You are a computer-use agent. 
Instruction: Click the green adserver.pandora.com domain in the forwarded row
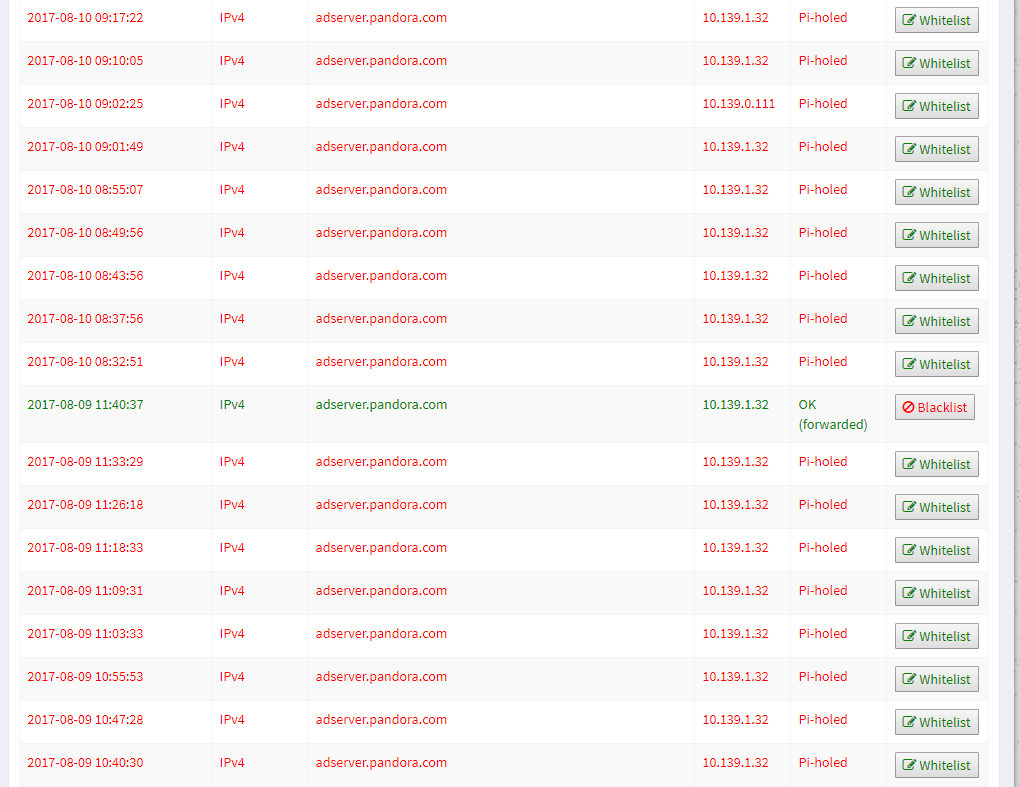click(x=381, y=405)
